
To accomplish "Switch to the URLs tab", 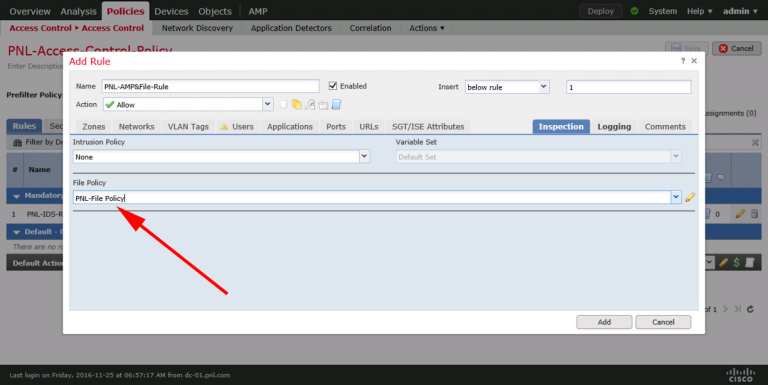I will coord(369,126).
